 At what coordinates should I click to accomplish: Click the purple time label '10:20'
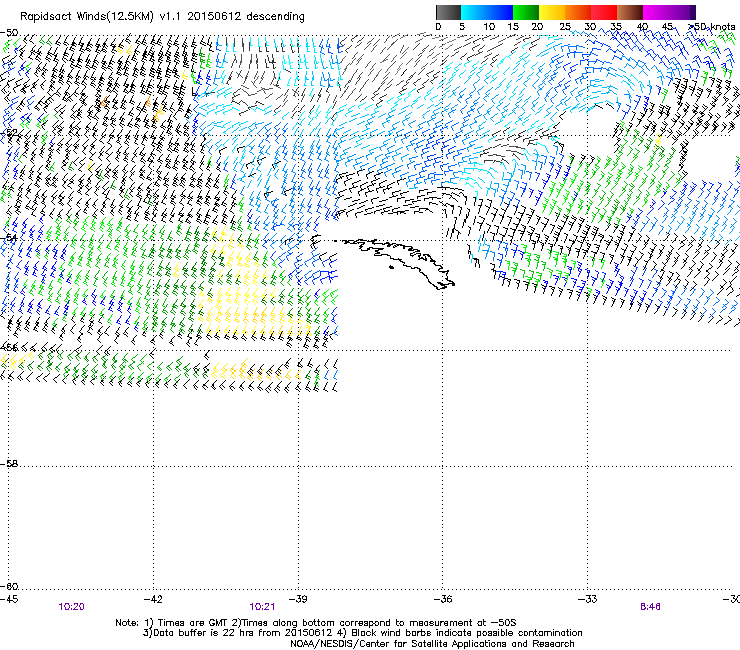(71, 607)
